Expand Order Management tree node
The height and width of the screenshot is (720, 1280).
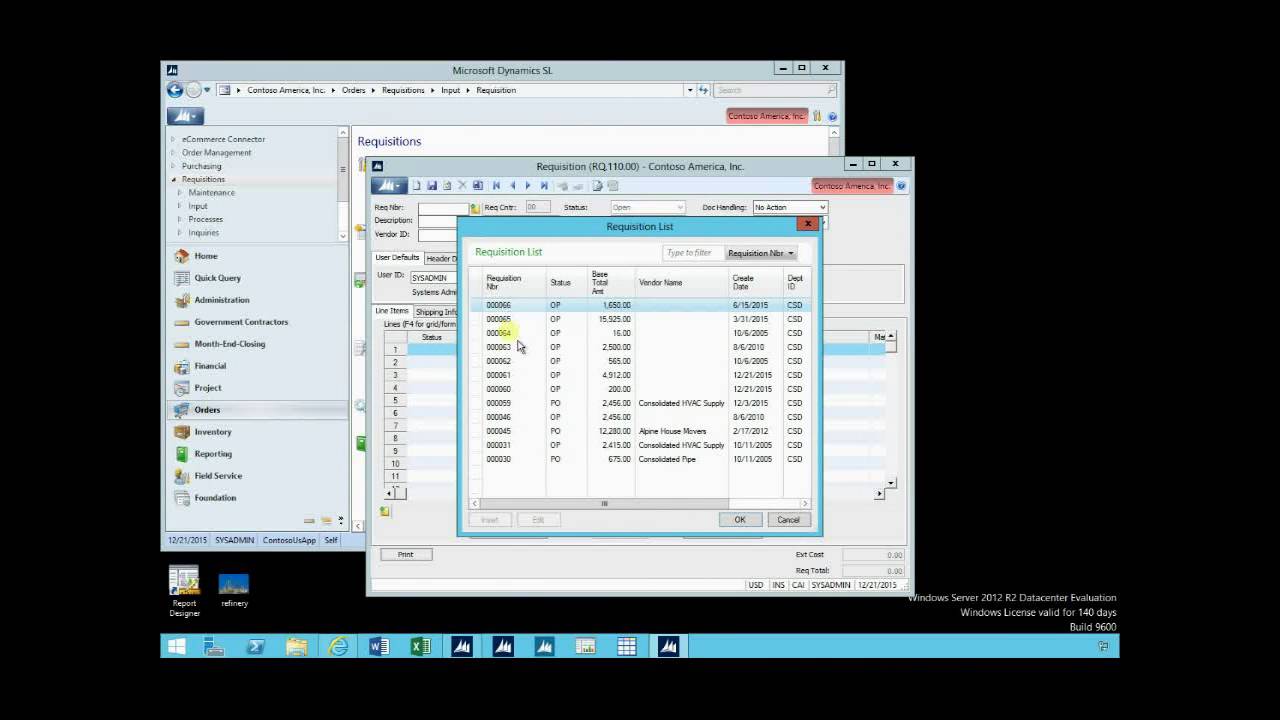(172, 153)
